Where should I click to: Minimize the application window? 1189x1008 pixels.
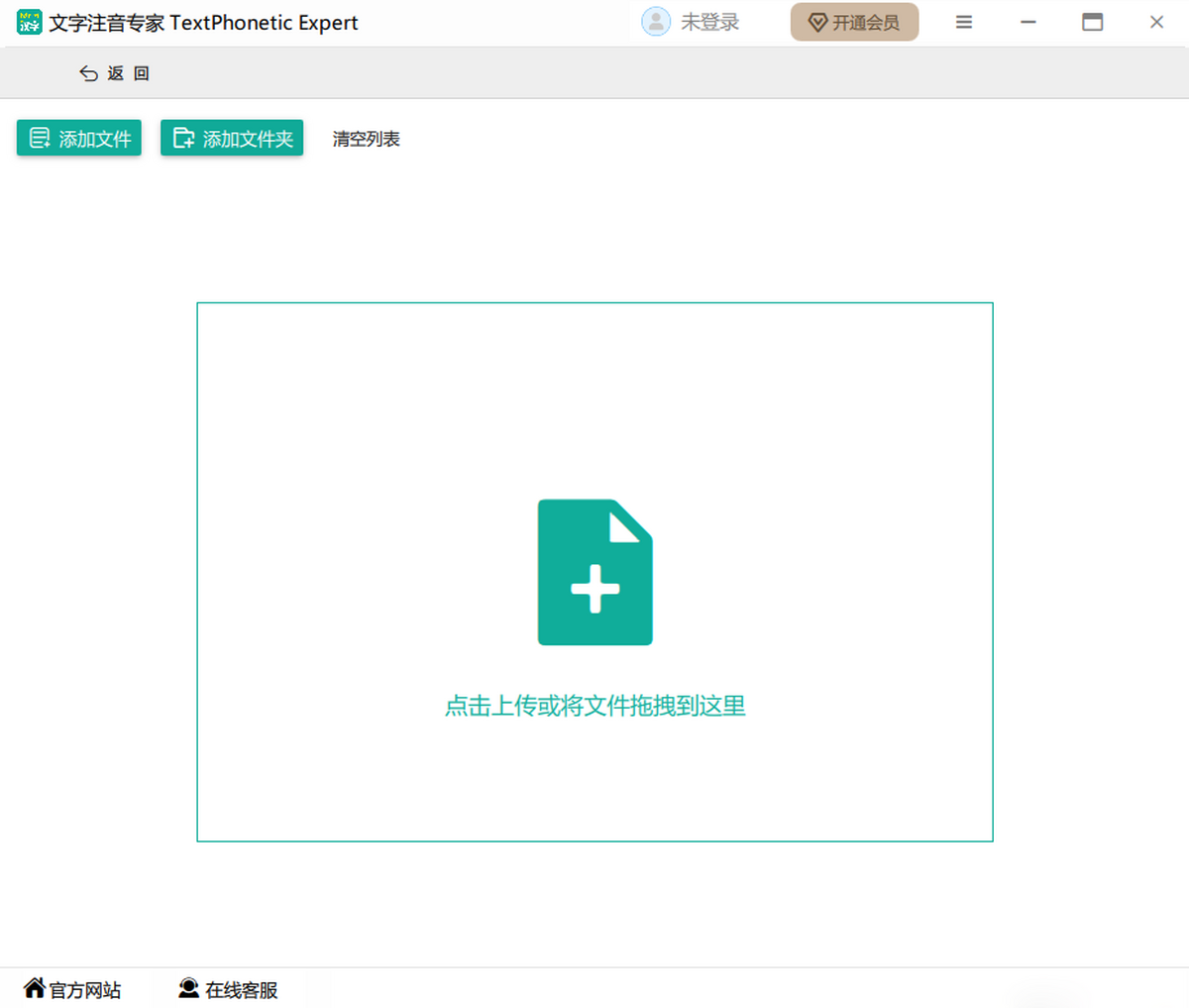[1028, 22]
